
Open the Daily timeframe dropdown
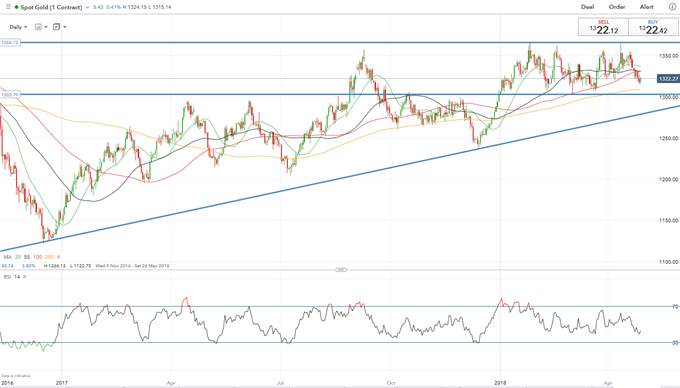pyautogui.click(x=18, y=27)
